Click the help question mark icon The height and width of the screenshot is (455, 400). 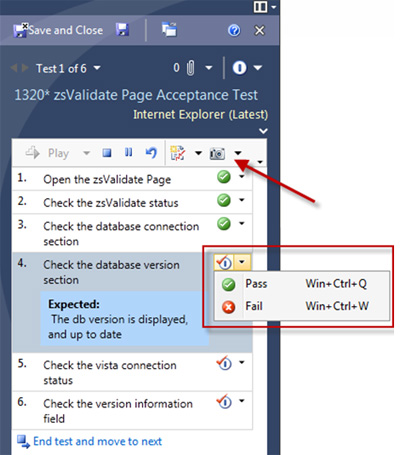click(234, 31)
